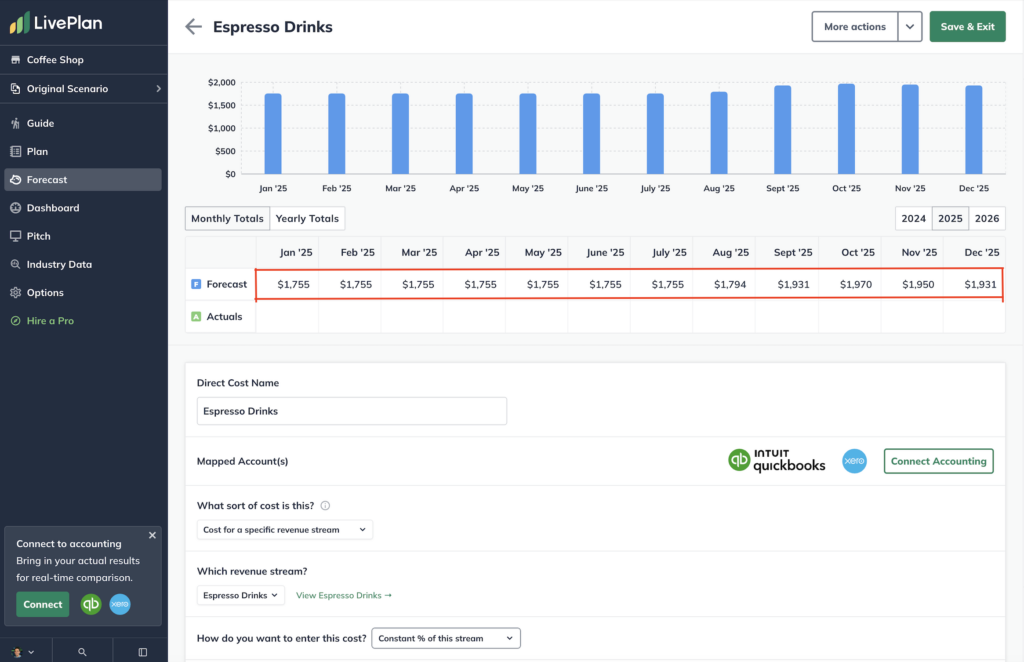
Task: Click the Oct '25 bar in chart
Action: click(846, 128)
